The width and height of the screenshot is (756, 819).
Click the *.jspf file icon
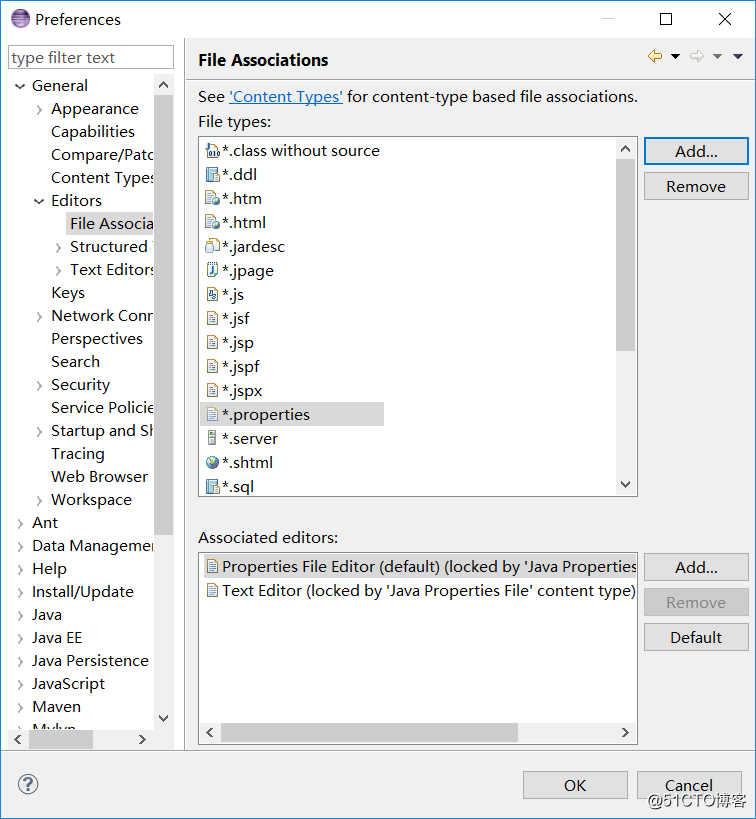212,366
